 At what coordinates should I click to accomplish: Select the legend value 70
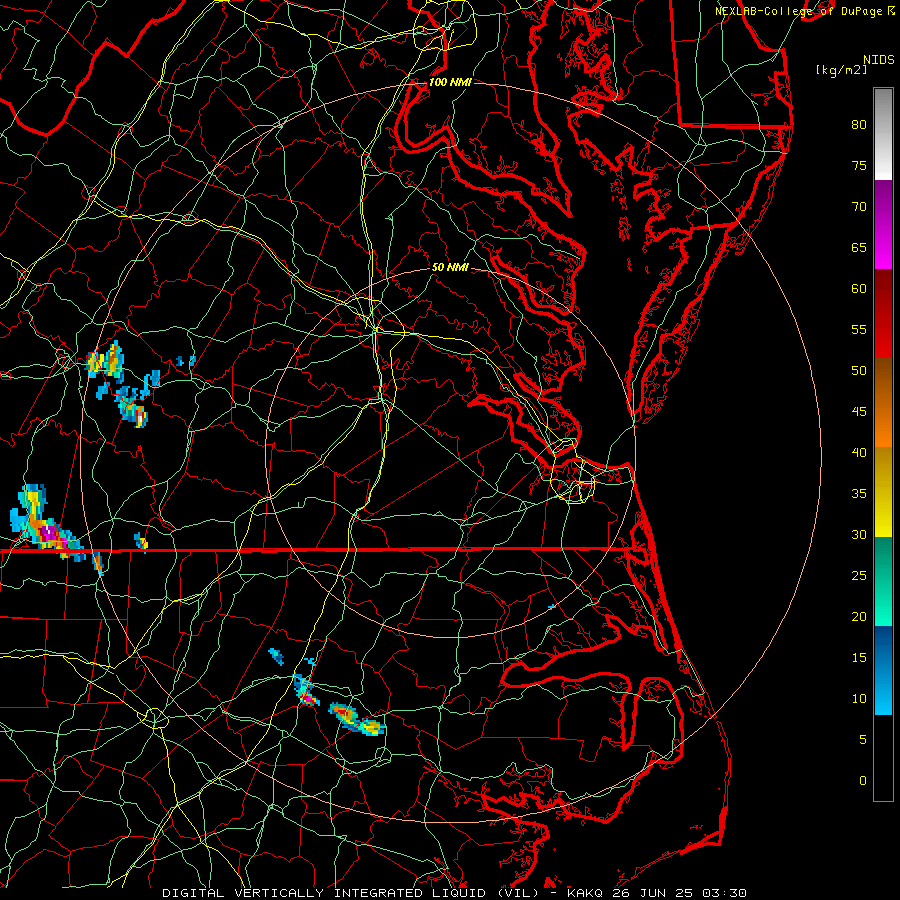(859, 207)
